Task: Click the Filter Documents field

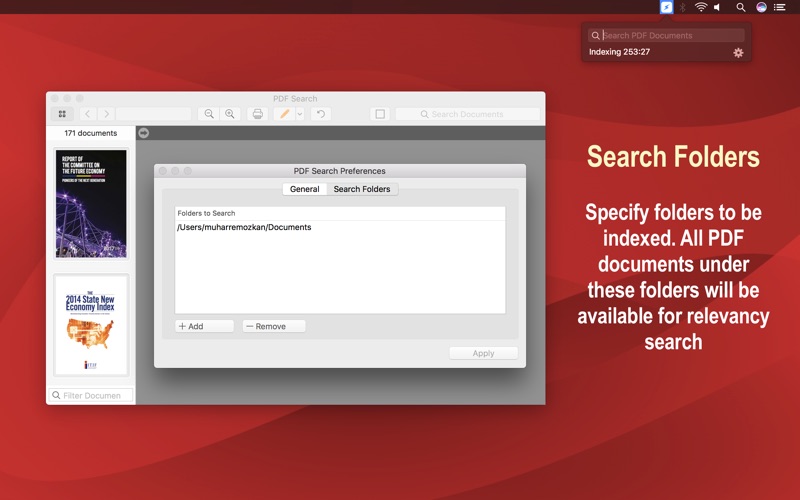Action: [91, 395]
